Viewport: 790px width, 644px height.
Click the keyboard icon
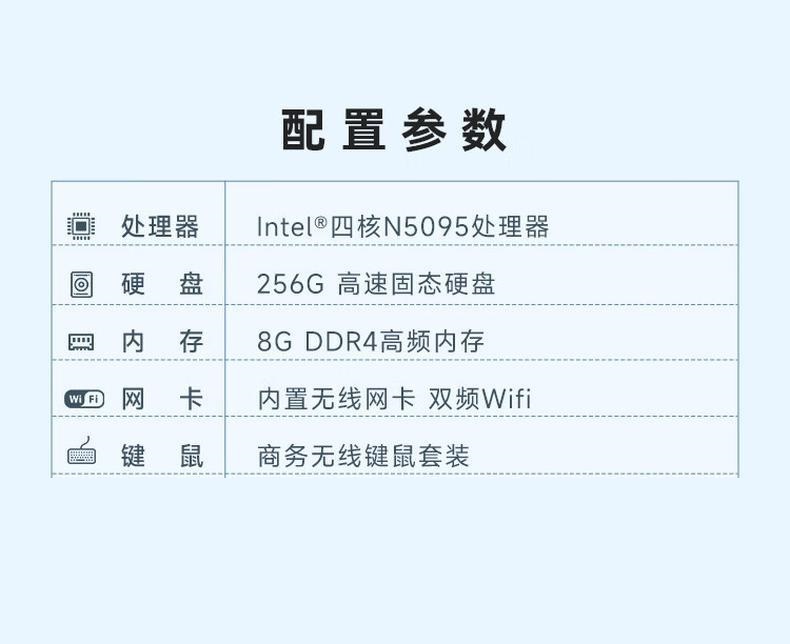[x=81, y=450]
